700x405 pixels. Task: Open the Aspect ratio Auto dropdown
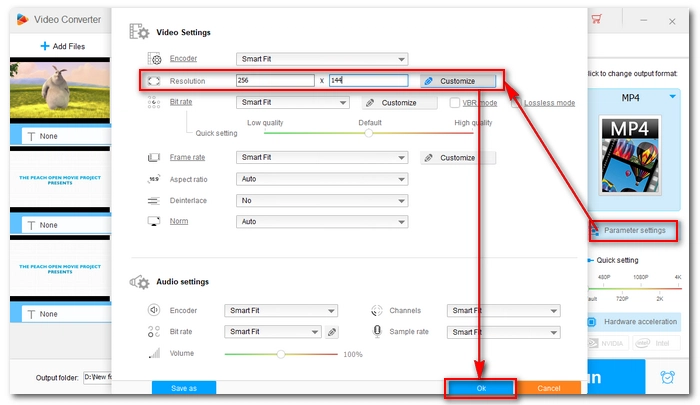coord(322,179)
